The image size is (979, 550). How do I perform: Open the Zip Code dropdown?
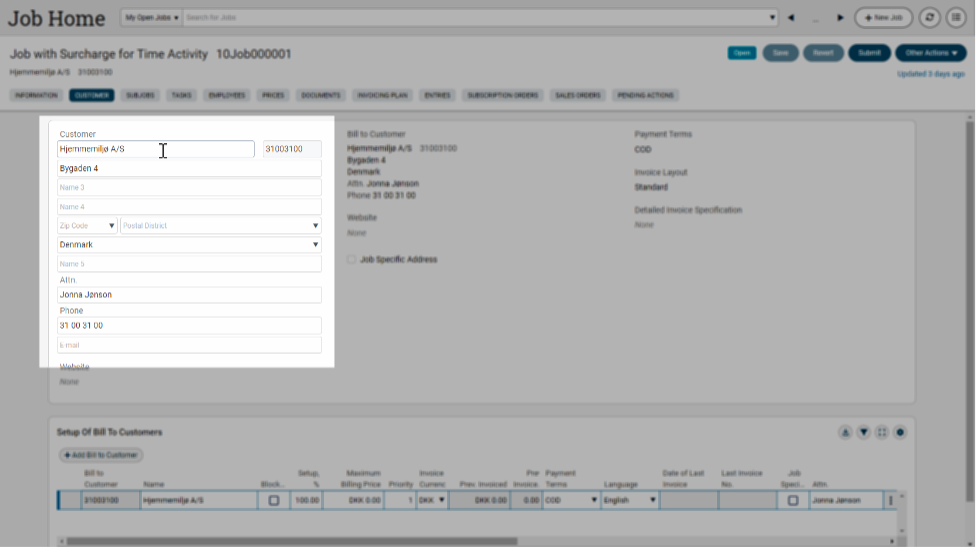coord(111,226)
